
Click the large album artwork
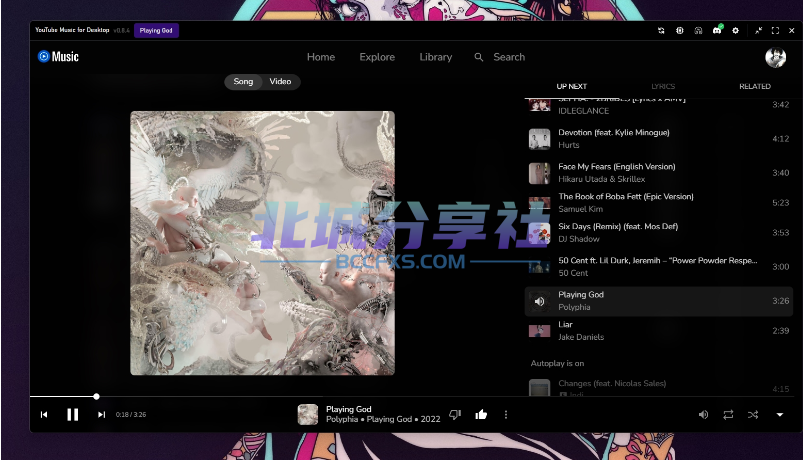pyautogui.click(x=262, y=243)
